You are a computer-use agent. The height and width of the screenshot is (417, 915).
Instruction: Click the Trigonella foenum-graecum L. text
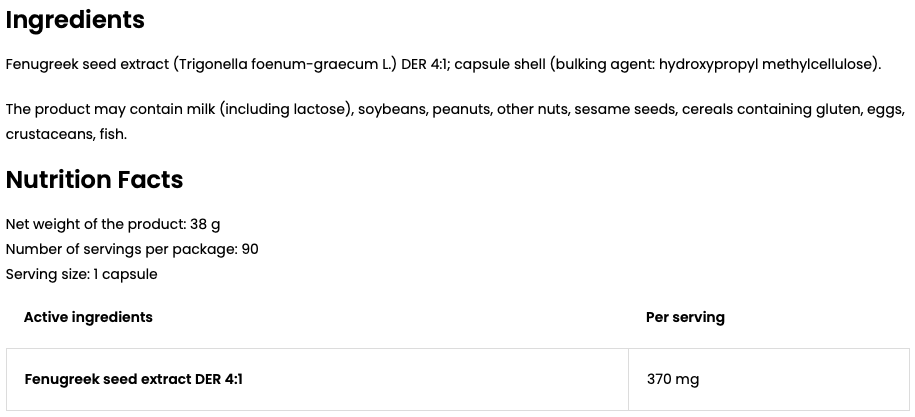(x=286, y=65)
